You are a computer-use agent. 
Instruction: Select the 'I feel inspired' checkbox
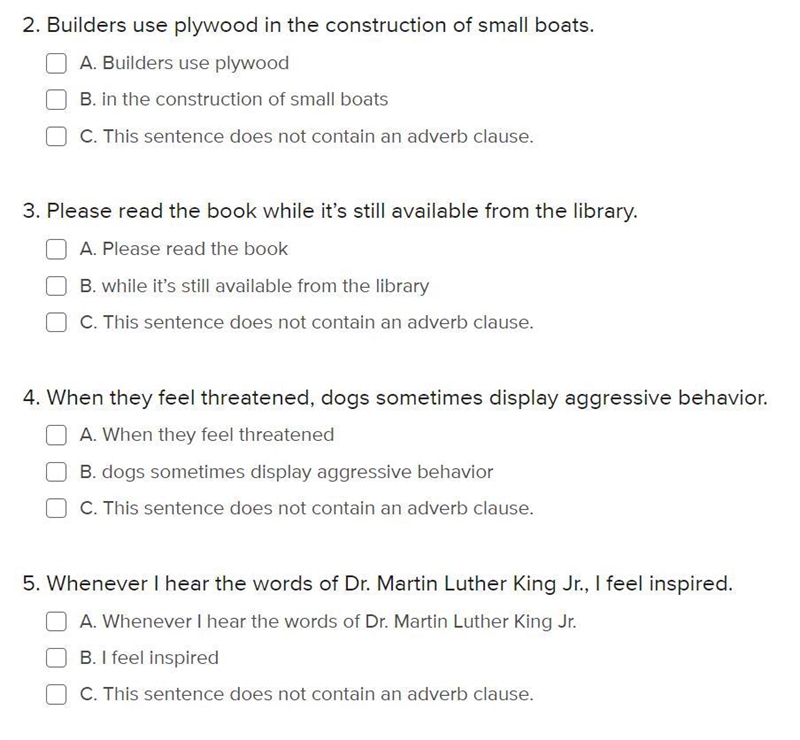click(56, 657)
